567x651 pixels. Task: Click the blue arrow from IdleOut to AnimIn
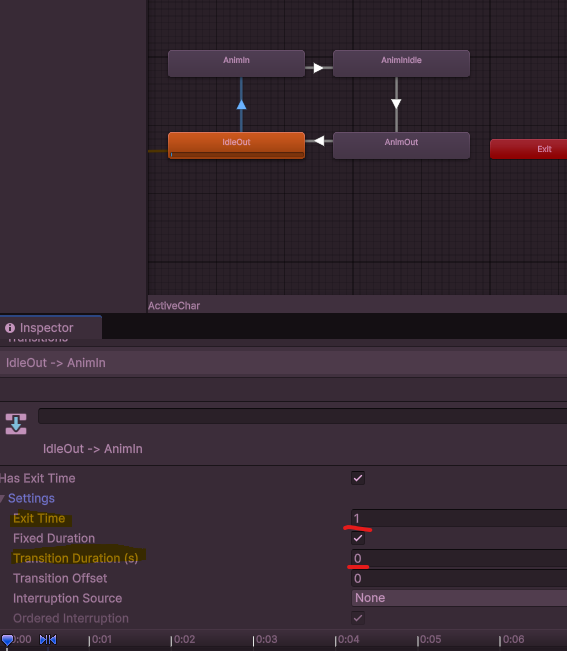click(241, 105)
